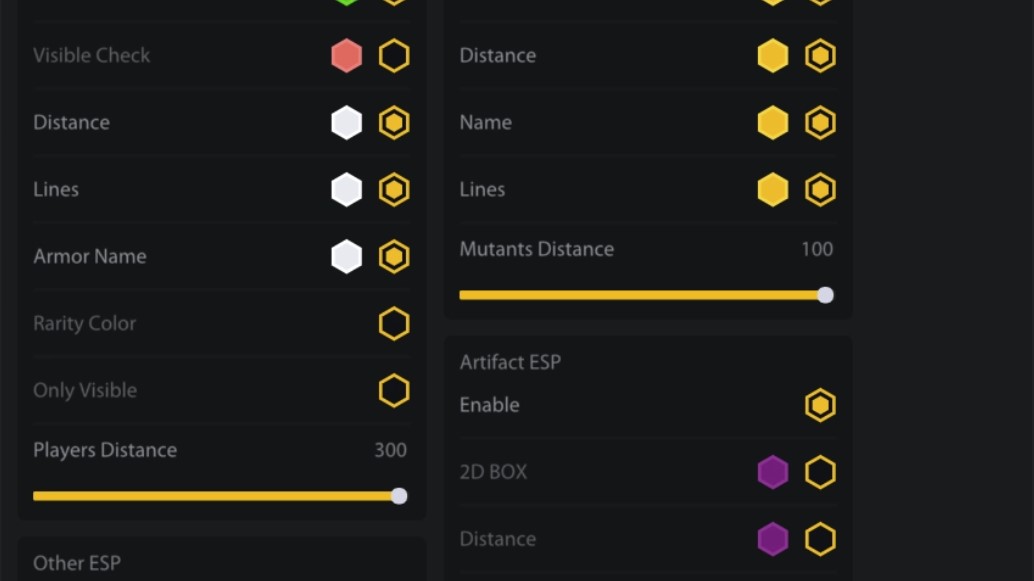Toggle Artifact ESP Enable hexagon
The image size is (1034, 581).
click(x=820, y=405)
